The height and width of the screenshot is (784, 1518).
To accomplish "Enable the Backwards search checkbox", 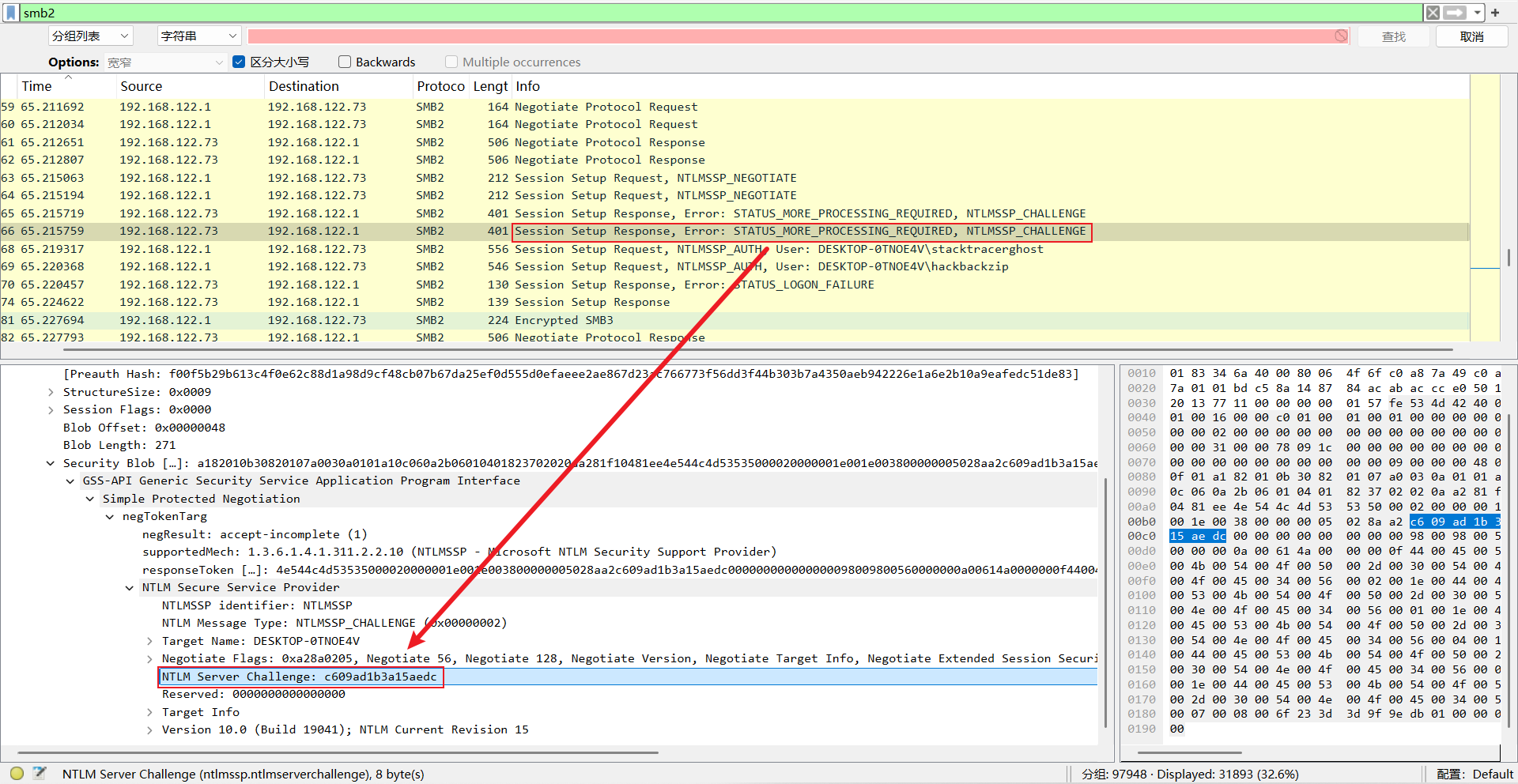I will (x=345, y=62).
